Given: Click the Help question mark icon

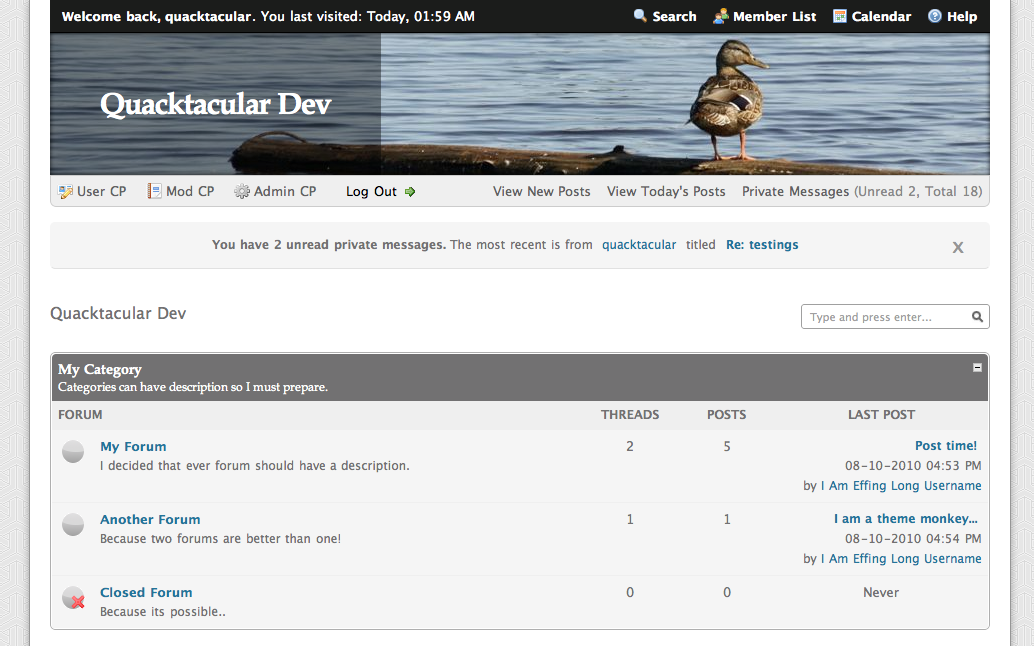Looking at the screenshot, I should coord(934,16).
